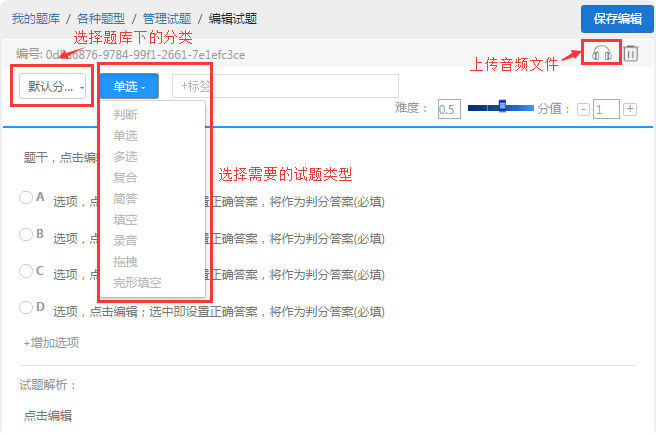Click the difficulty slider handle
Screen dimensions: 656x437
[502, 106]
